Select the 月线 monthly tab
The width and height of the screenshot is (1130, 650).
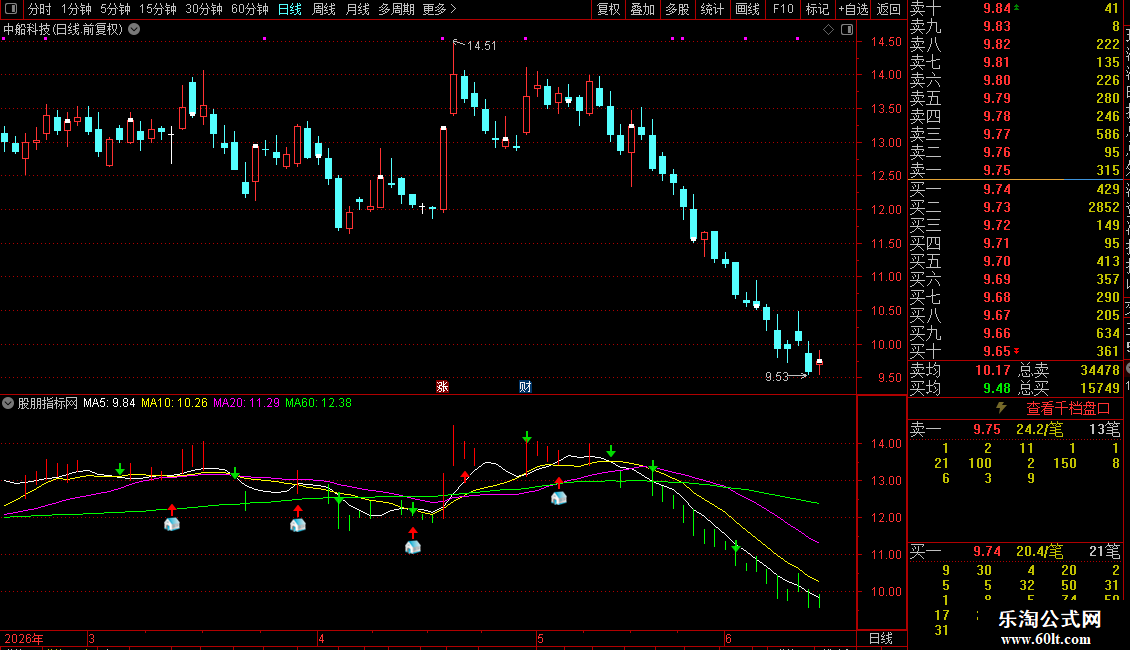tap(357, 9)
